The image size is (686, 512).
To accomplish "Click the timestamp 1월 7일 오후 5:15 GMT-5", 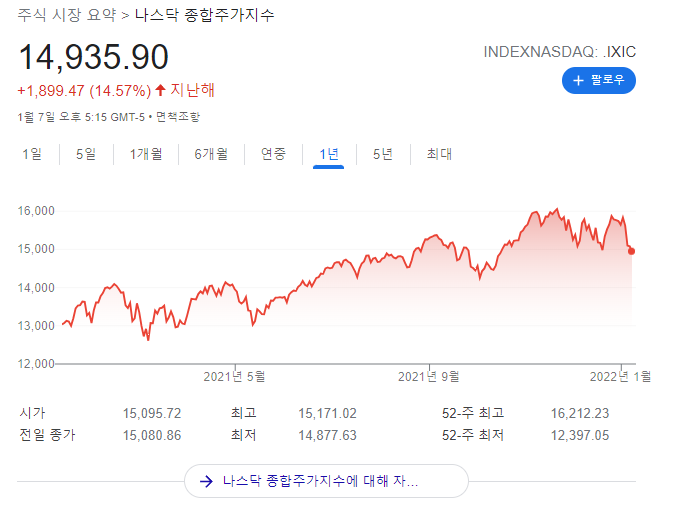I will click(x=81, y=117).
